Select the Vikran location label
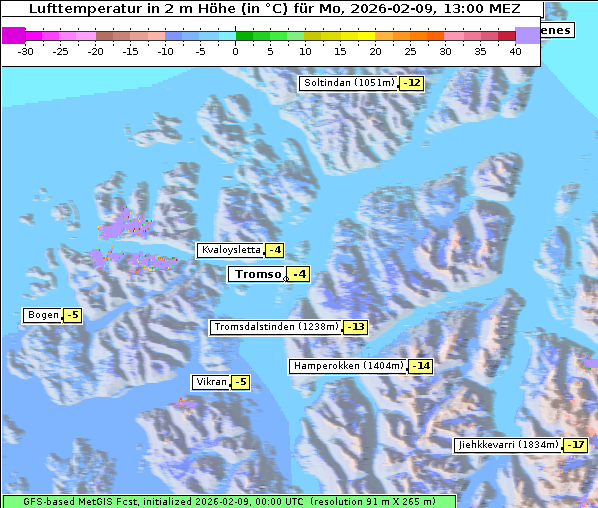598x508 pixels. pos(211,382)
